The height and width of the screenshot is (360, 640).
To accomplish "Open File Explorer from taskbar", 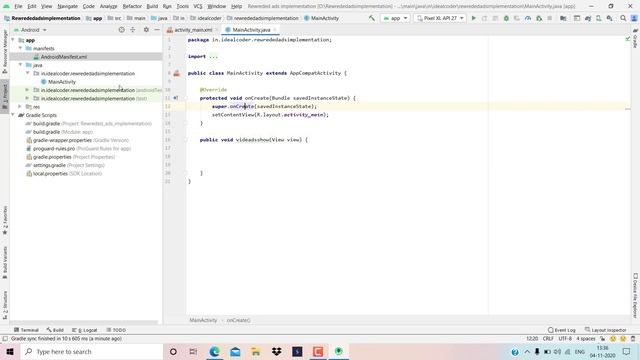I will pyautogui.click(x=256, y=351).
